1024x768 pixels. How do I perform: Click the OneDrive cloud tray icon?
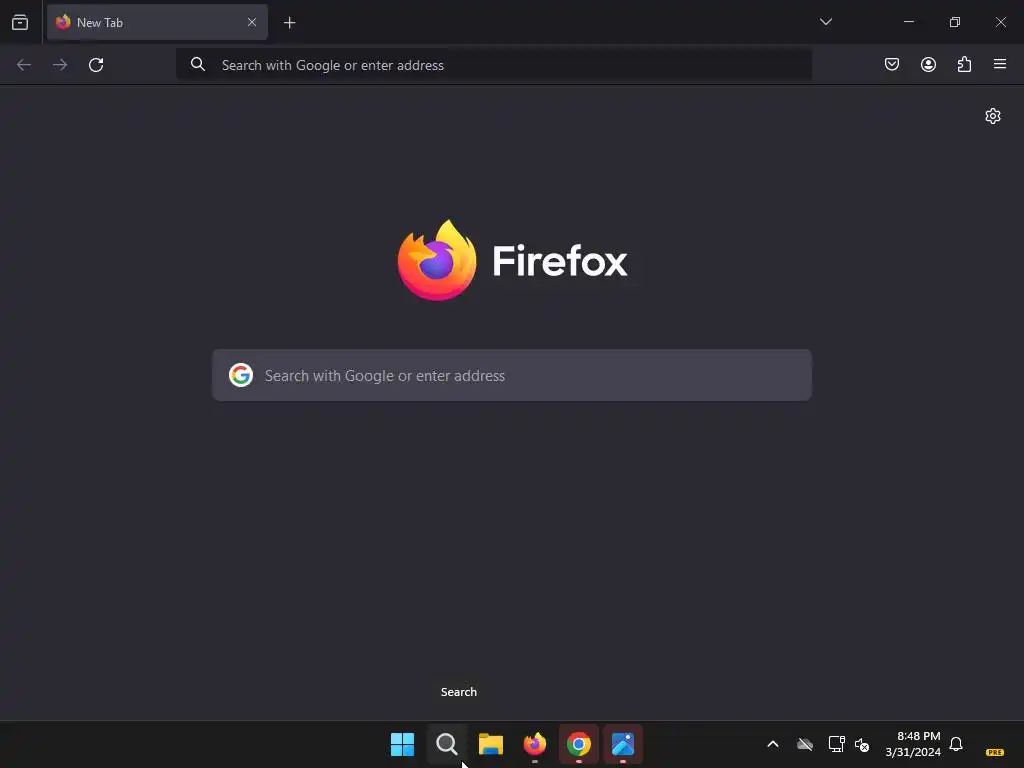click(x=805, y=744)
